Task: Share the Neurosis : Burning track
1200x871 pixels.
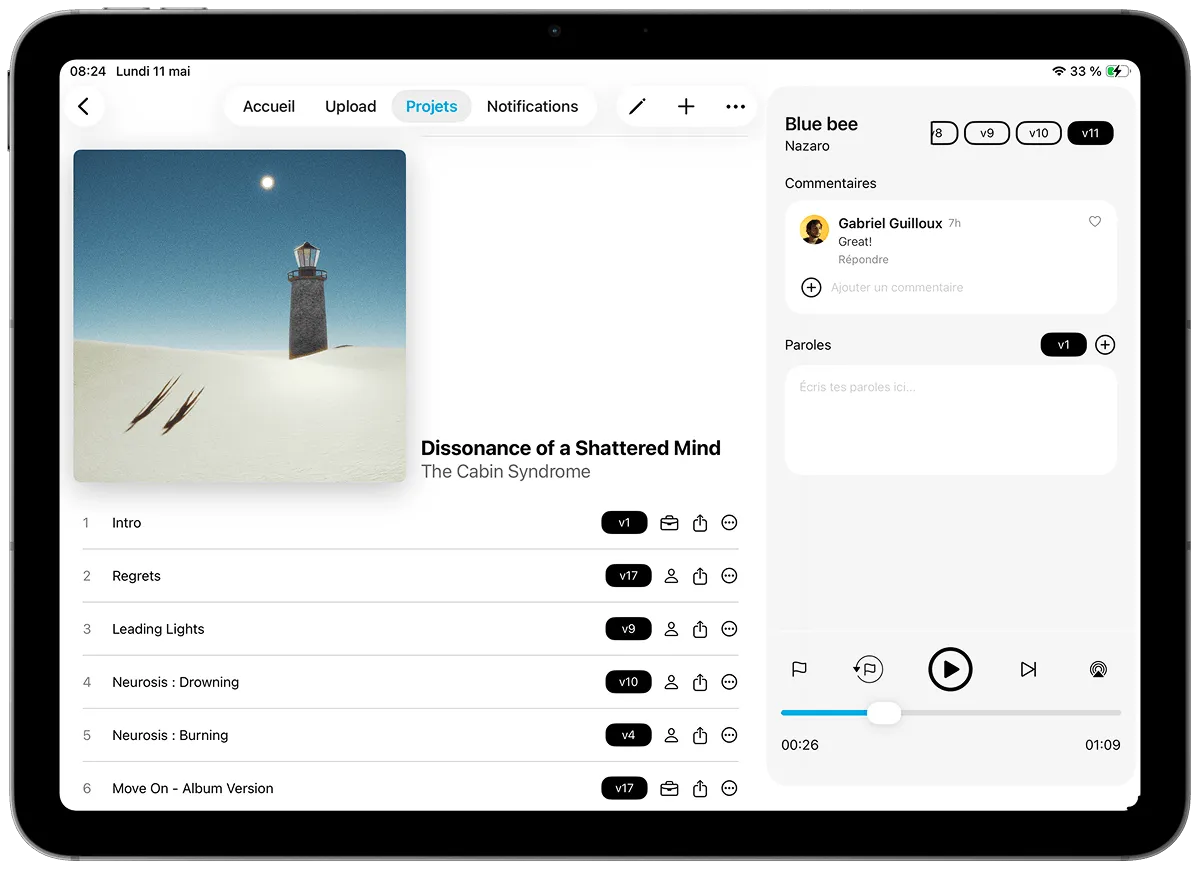Action: pyautogui.click(x=700, y=735)
